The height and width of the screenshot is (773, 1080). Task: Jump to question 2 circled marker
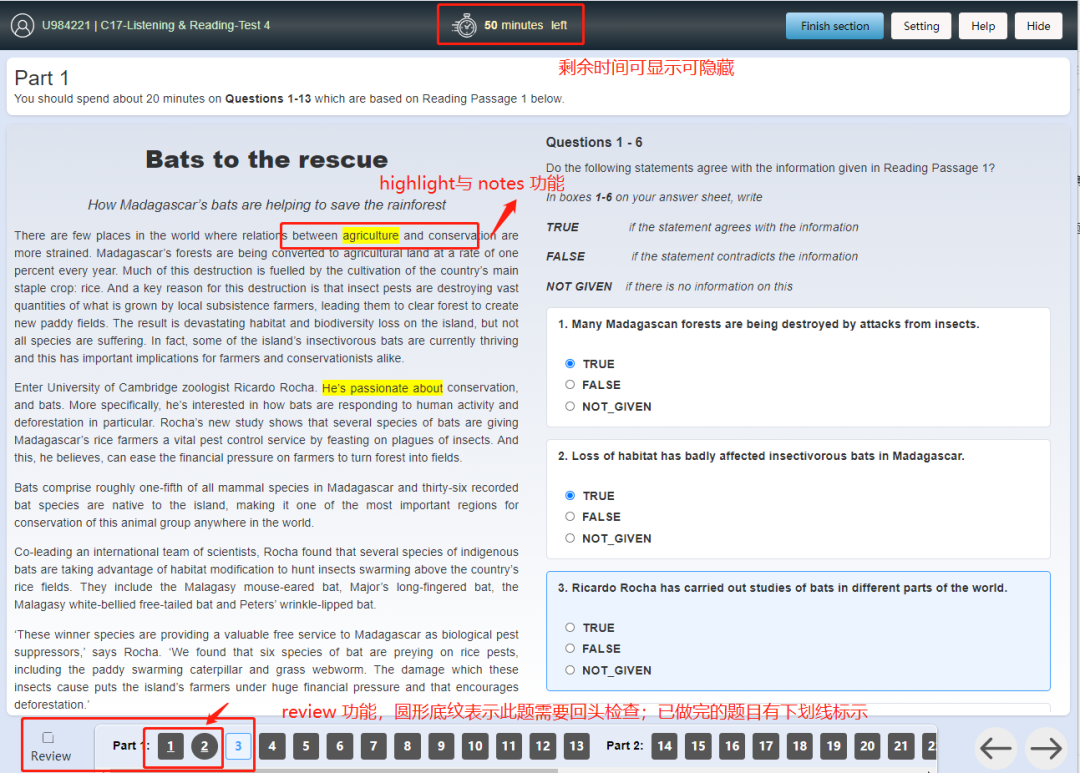point(204,746)
